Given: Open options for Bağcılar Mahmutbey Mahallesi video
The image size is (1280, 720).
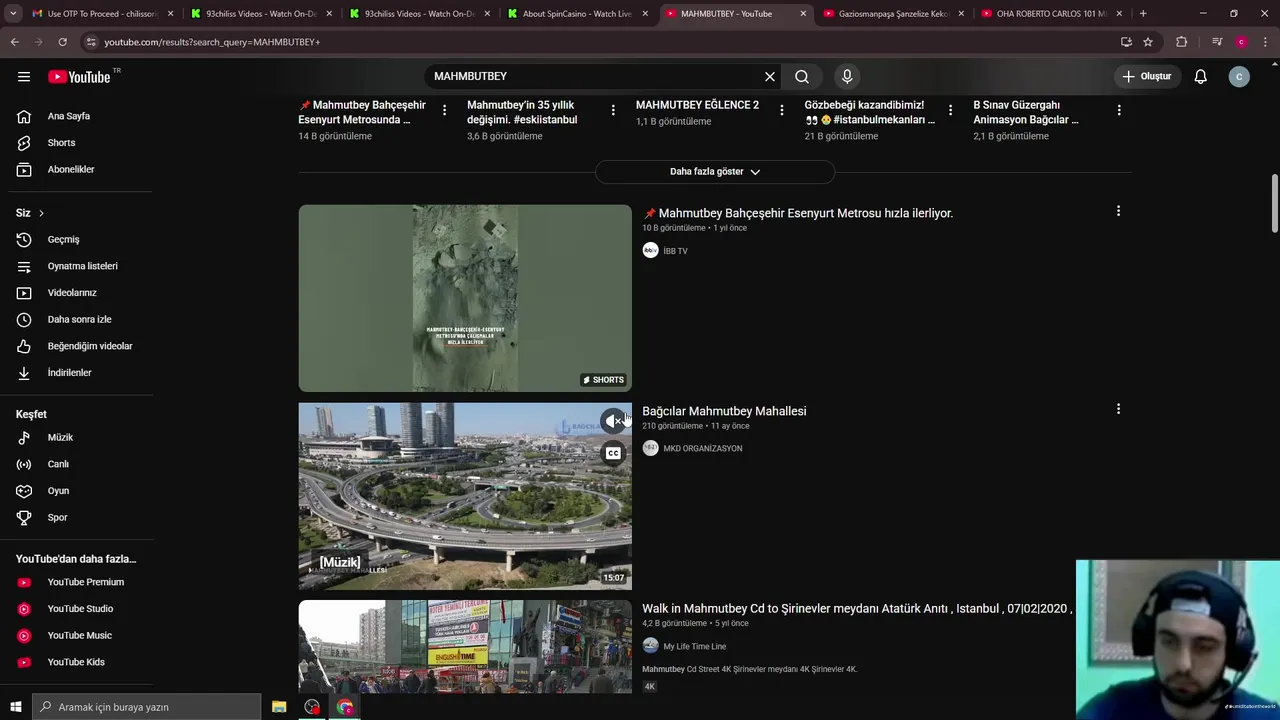Looking at the screenshot, I should (x=1118, y=409).
